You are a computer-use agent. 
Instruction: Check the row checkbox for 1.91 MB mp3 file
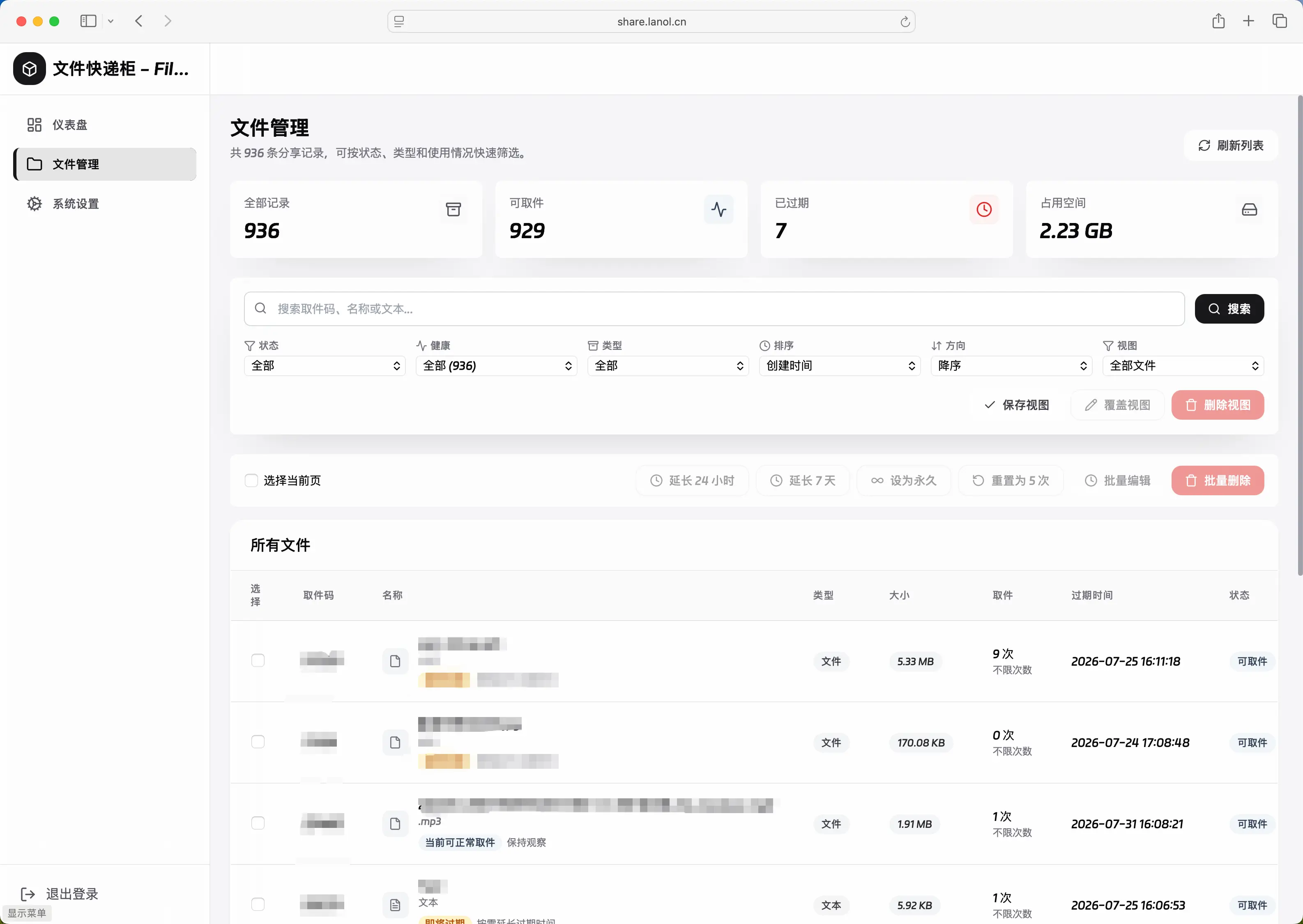(x=258, y=823)
